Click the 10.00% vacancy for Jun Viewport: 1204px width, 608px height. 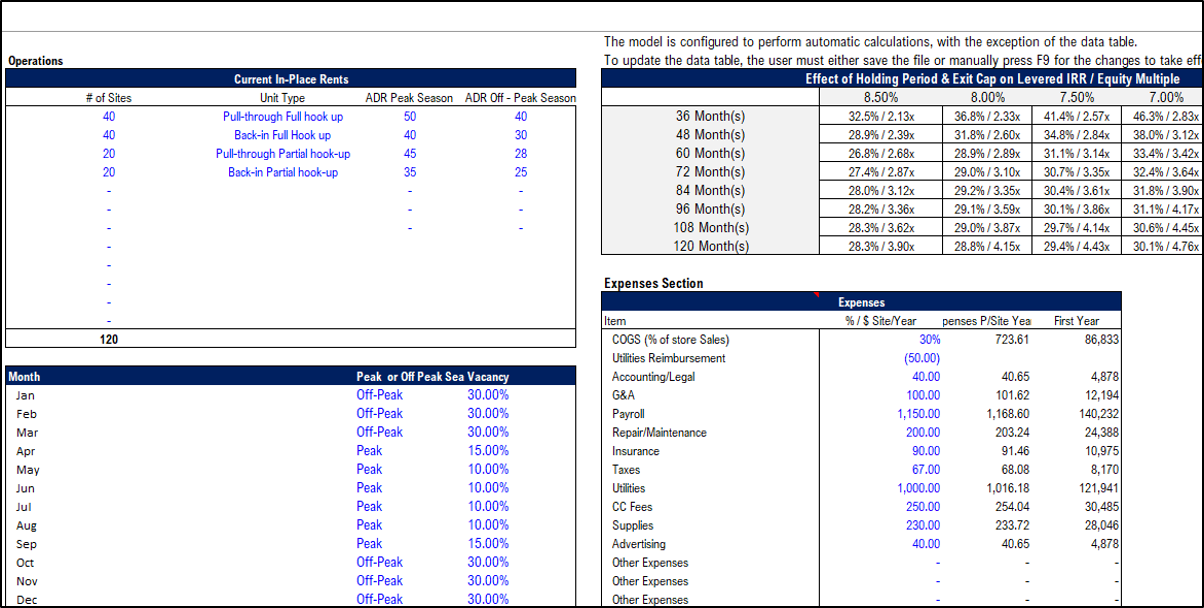488,488
